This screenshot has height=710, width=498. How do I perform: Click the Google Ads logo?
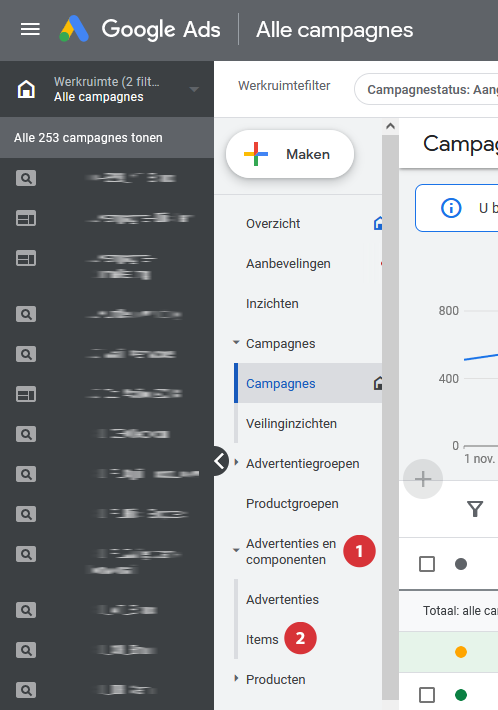[x=139, y=29]
